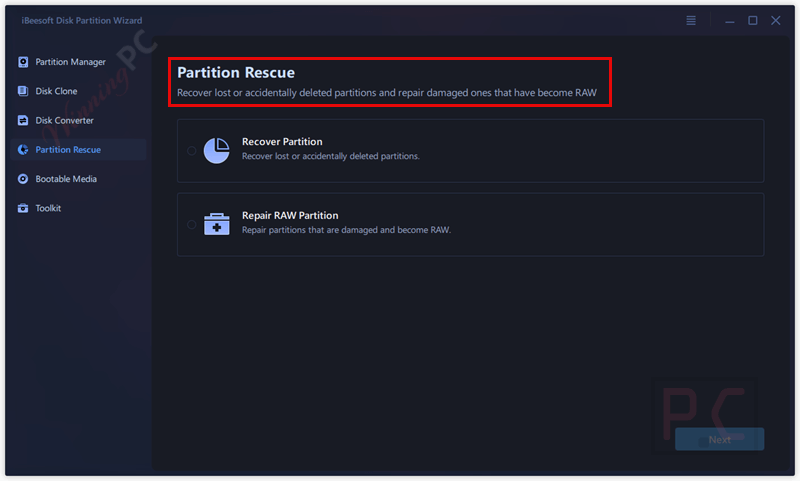
Task: Click the Bootable Media disc icon
Action: click(23, 179)
